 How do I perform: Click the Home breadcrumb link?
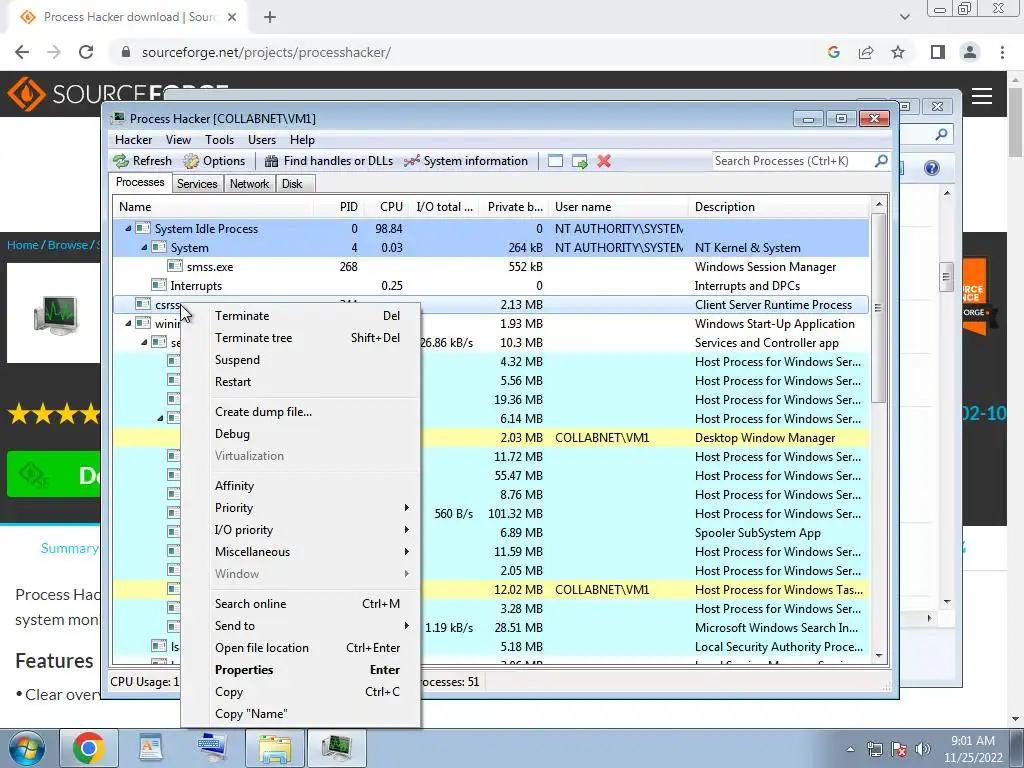coord(23,245)
